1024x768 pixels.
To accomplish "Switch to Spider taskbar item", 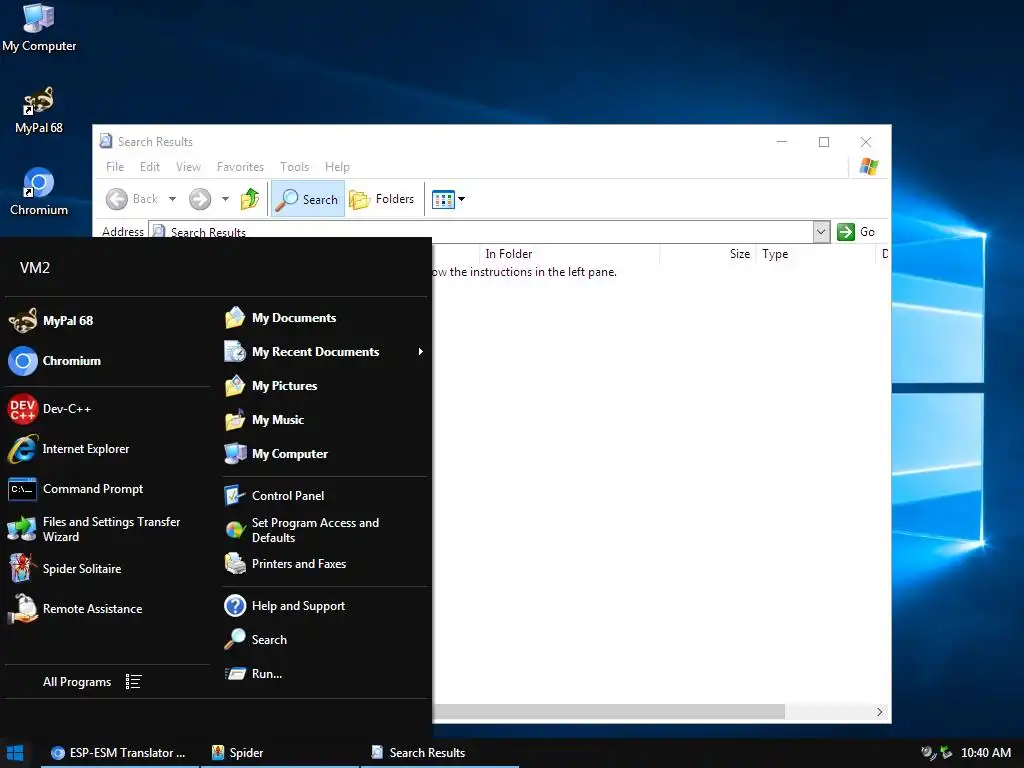I will point(280,753).
